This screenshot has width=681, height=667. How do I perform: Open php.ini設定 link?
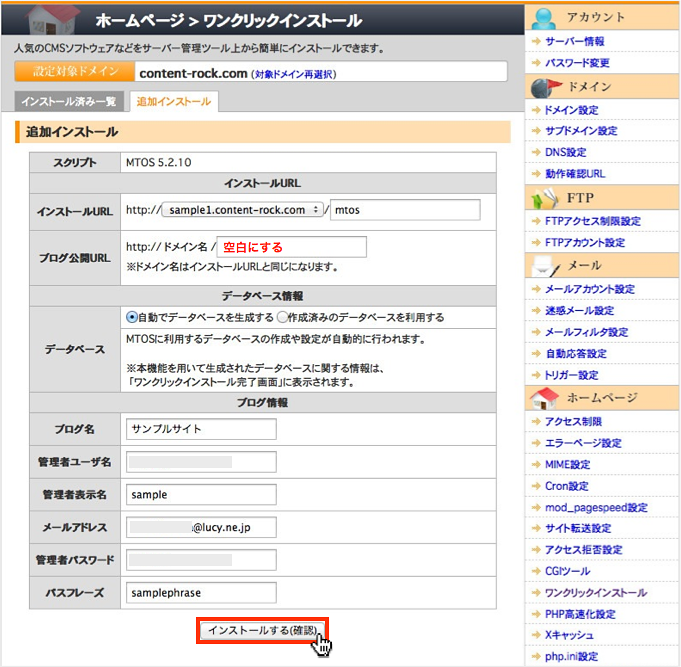(572, 657)
